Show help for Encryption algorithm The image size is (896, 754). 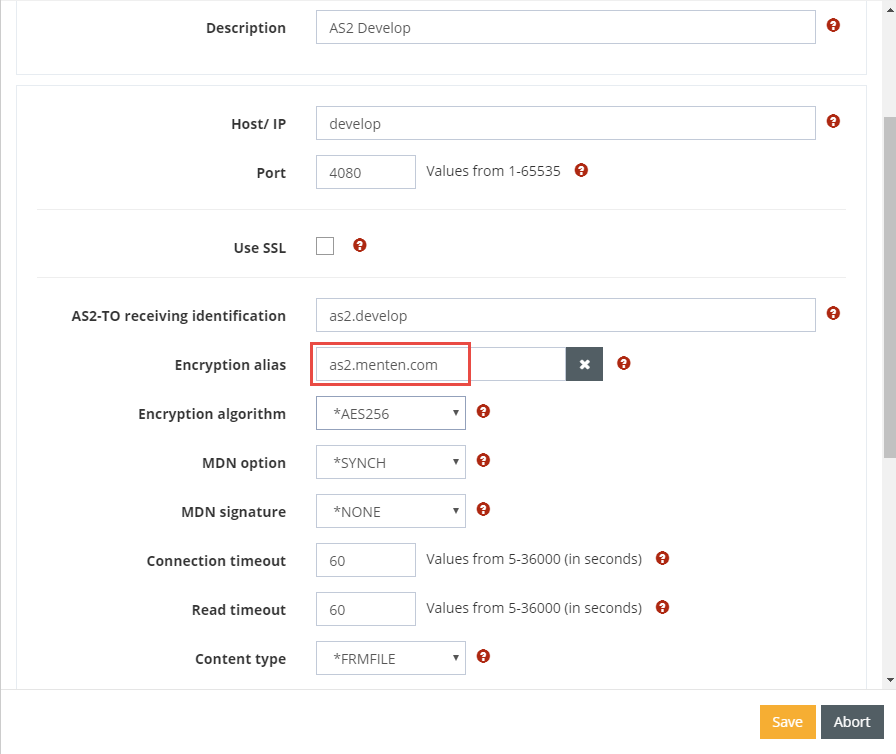[483, 411]
